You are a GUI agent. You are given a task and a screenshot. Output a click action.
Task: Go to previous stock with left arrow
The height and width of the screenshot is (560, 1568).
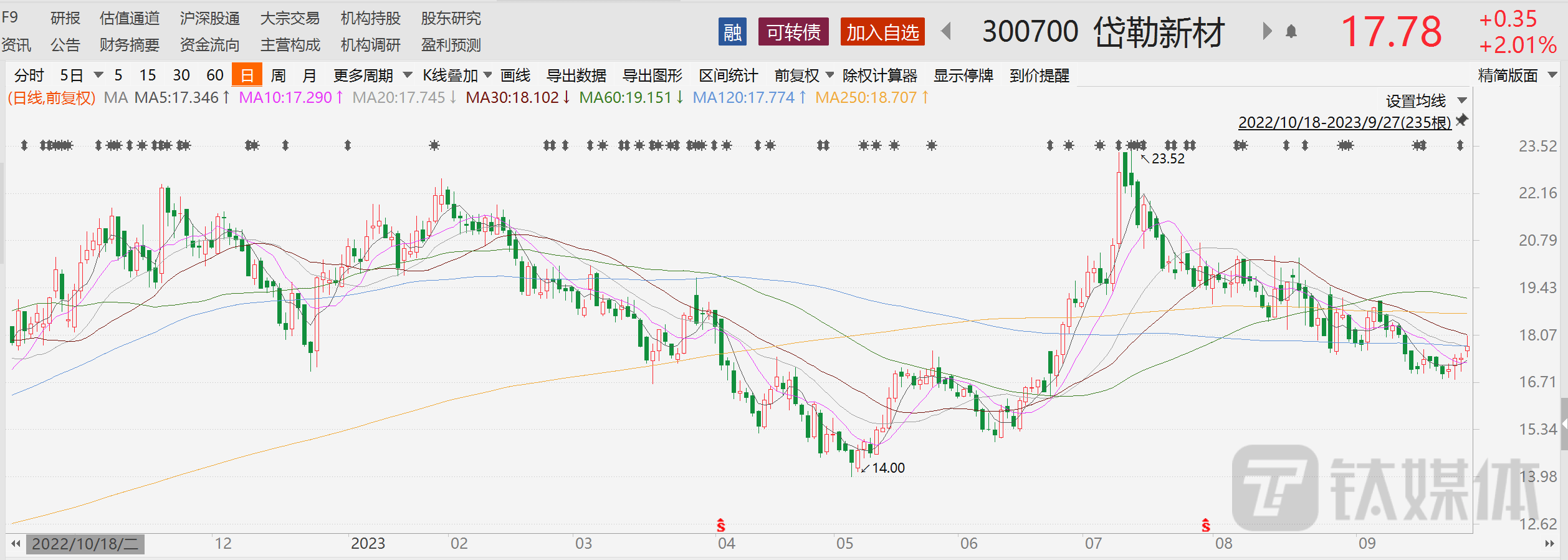click(x=946, y=31)
